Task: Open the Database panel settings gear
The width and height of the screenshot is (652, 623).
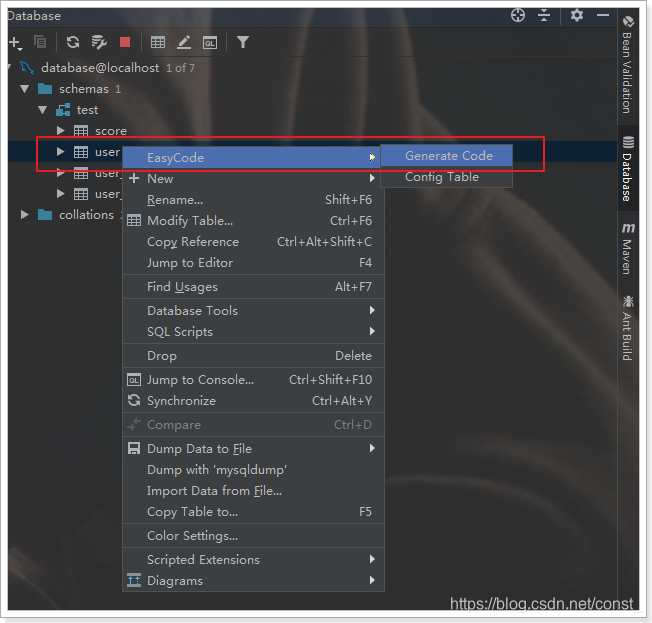Action: pyautogui.click(x=577, y=16)
